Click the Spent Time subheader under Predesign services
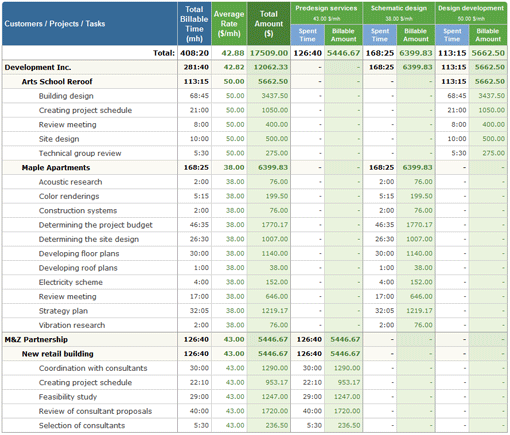510x435 pixels. [307, 35]
